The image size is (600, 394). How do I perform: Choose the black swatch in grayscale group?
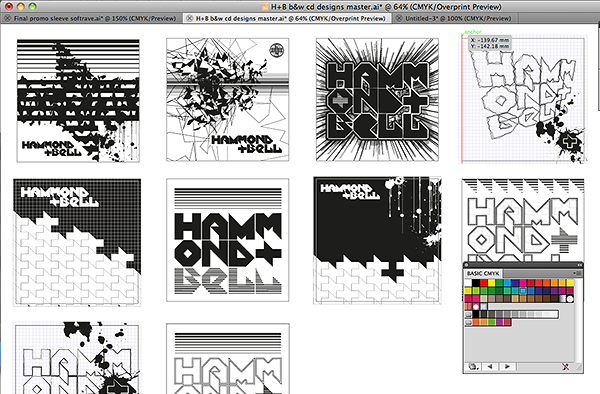(x=476, y=314)
